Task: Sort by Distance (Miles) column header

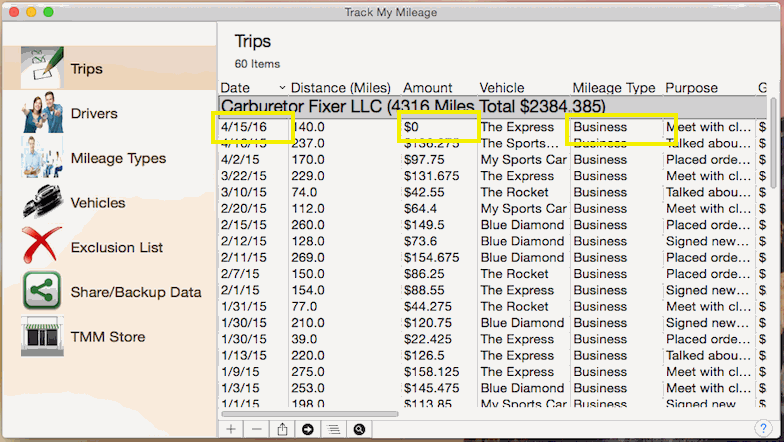Action: tap(340, 88)
